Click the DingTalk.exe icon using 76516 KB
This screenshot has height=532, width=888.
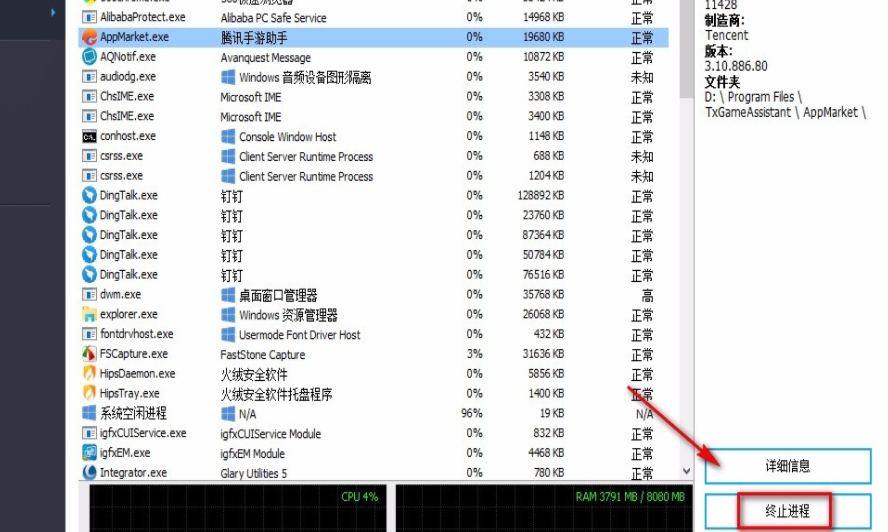coord(89,275)
